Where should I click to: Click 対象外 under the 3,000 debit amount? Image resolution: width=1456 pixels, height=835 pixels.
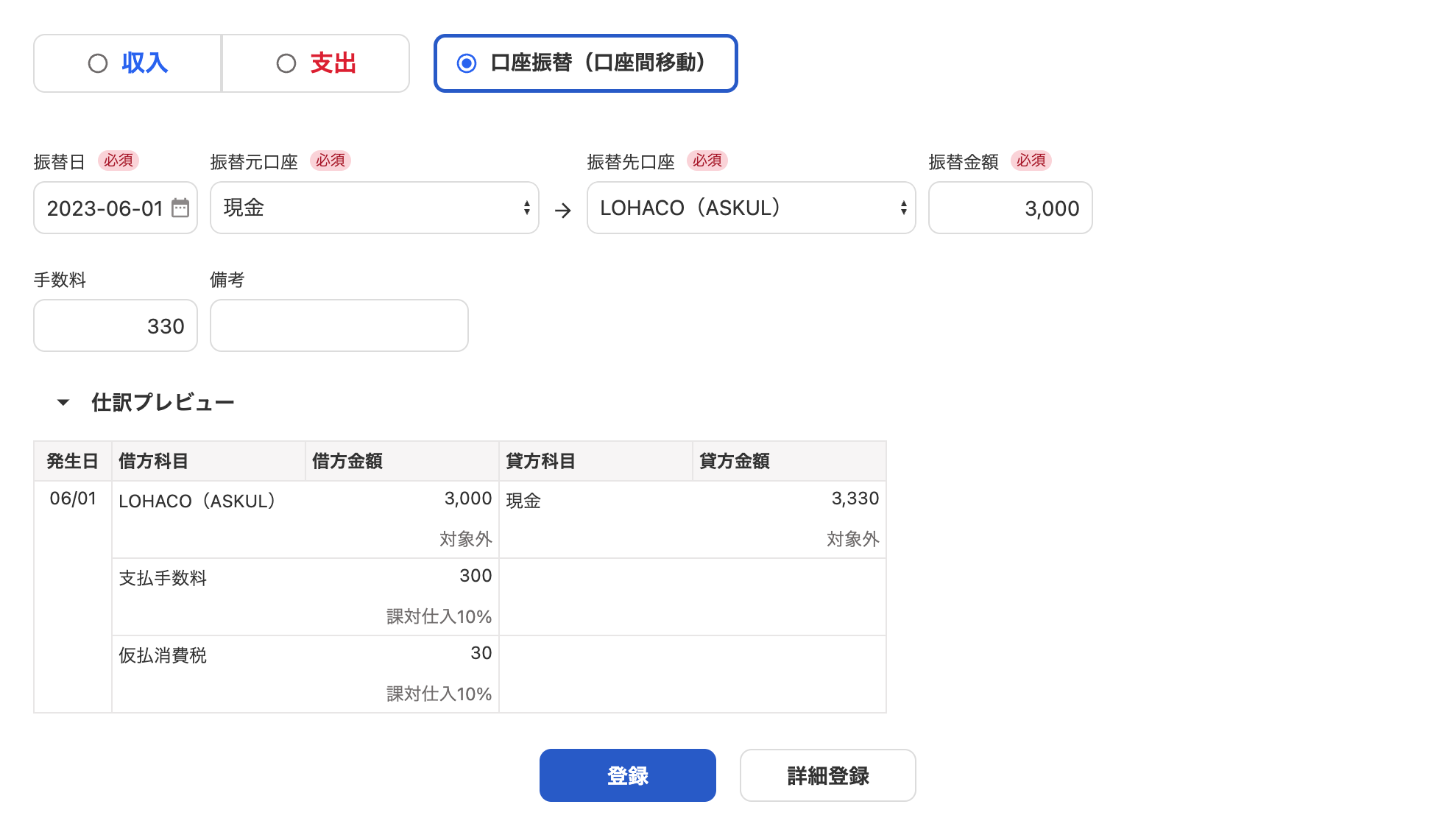[x=466, y=539]
